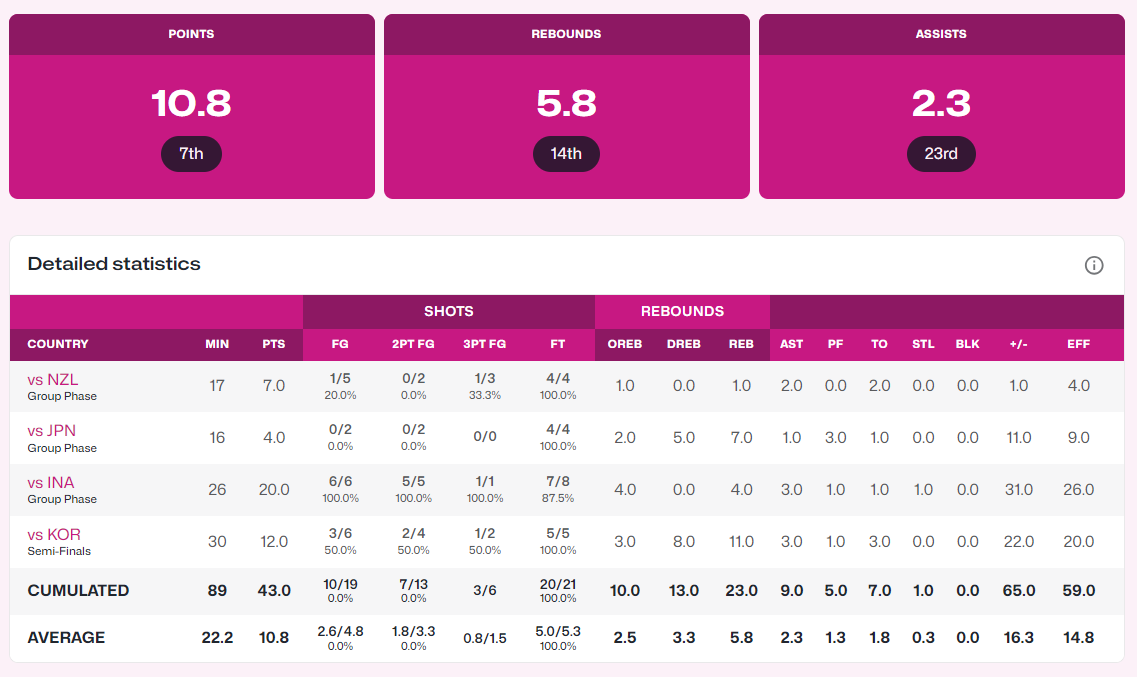The height and width of the screenshot is (677, 1137).
Task: Click the 23rd rank badge under Assists
Action: [x=941, y=154]
